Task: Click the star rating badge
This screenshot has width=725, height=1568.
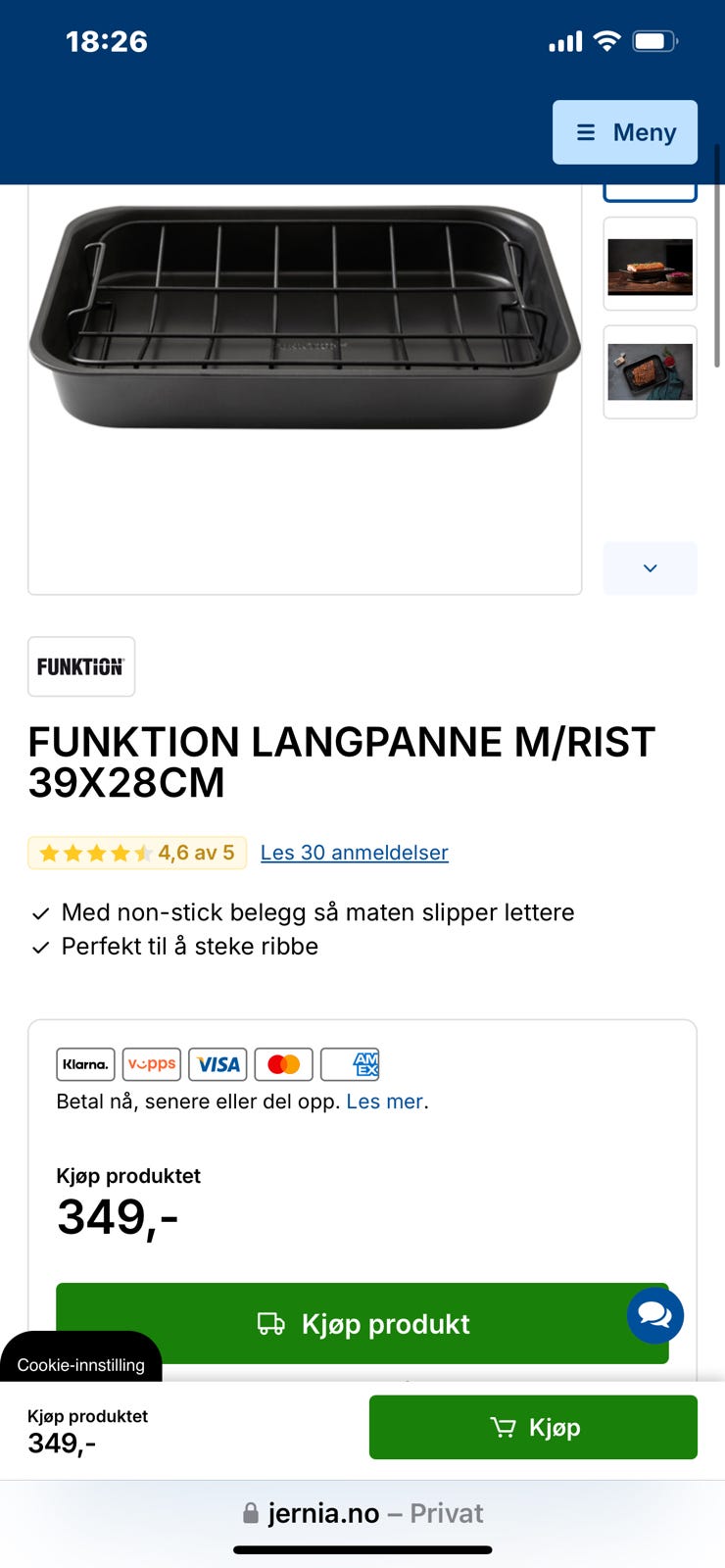Action: point(137,853)
